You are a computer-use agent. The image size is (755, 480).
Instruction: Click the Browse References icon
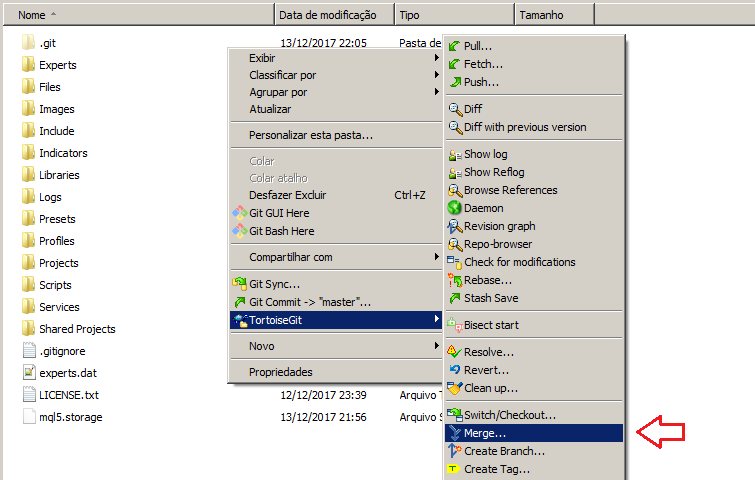tap(455, 190)
